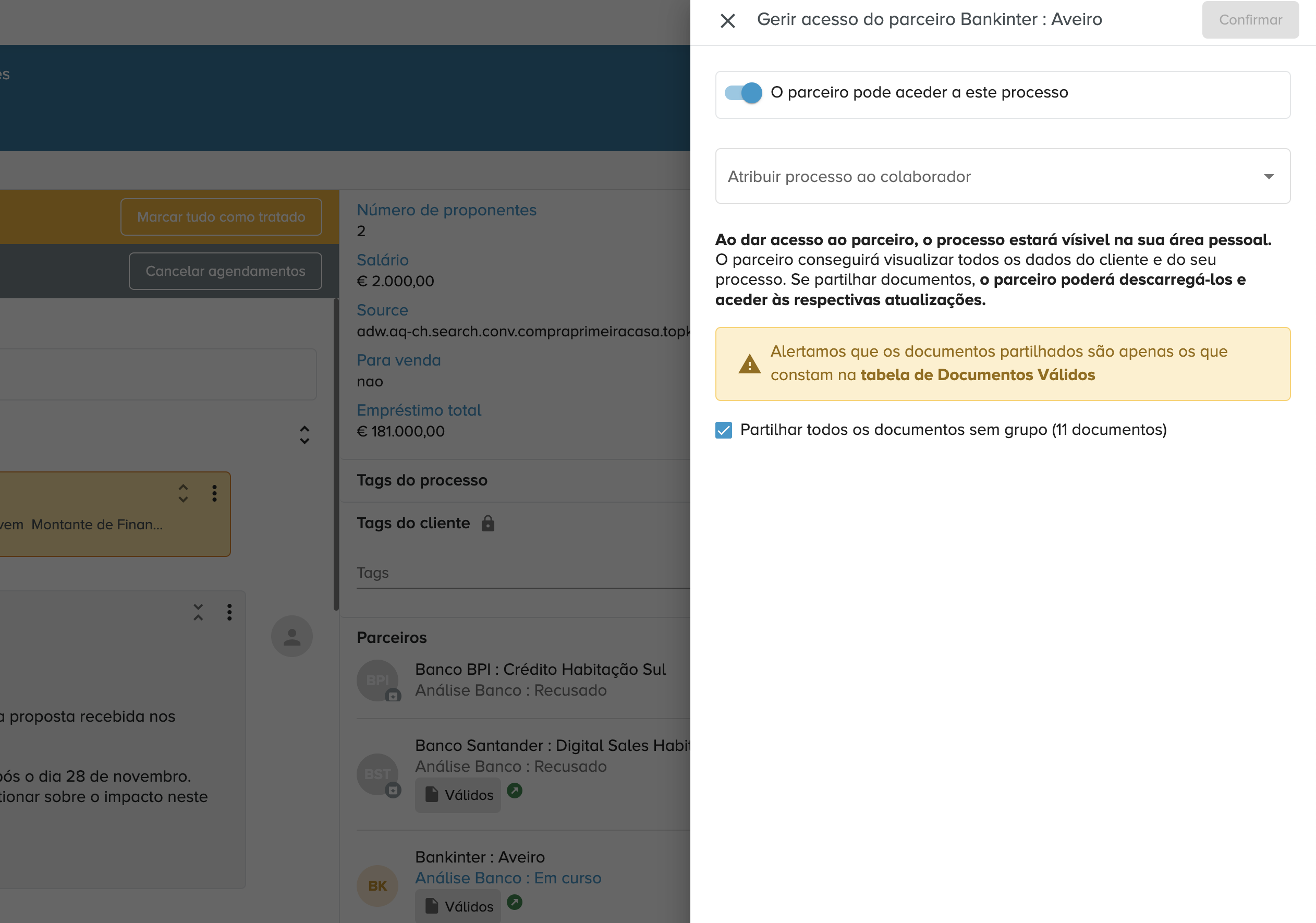Toggle partner access to this process off

(743, 93)
